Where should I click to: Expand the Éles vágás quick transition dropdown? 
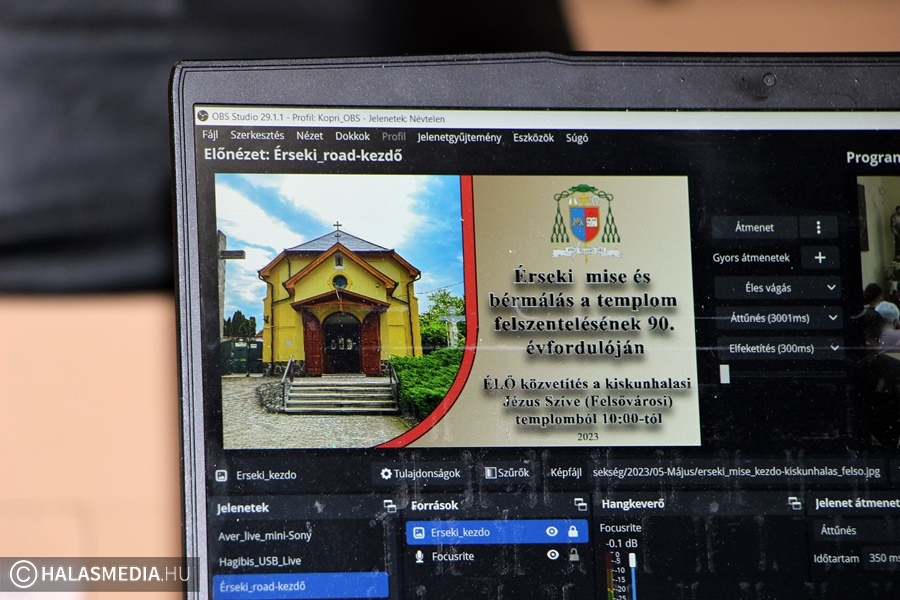coord(831,288)
